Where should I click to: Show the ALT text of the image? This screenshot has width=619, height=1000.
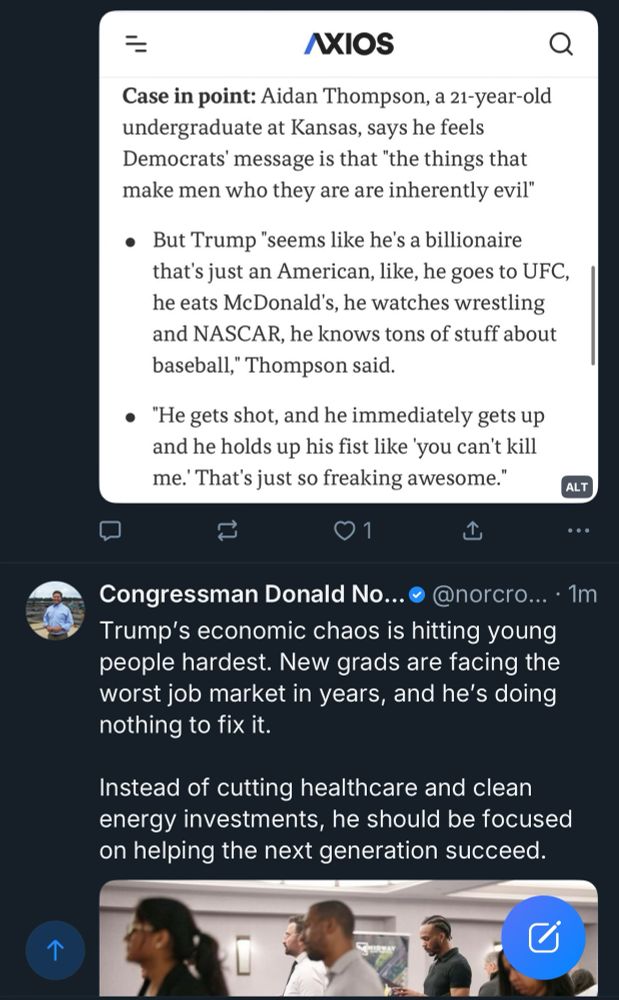click(577, 487)
